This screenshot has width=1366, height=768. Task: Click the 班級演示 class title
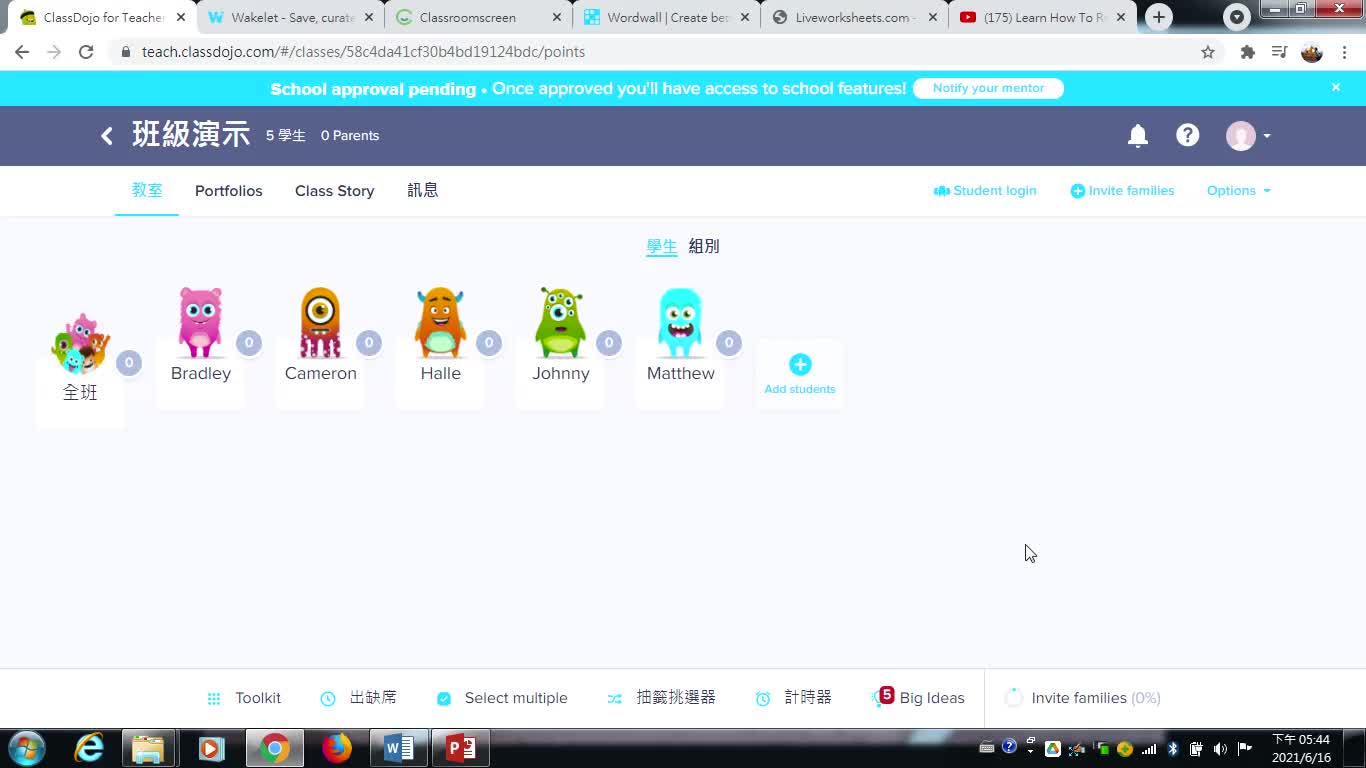[x=191, y=135]
